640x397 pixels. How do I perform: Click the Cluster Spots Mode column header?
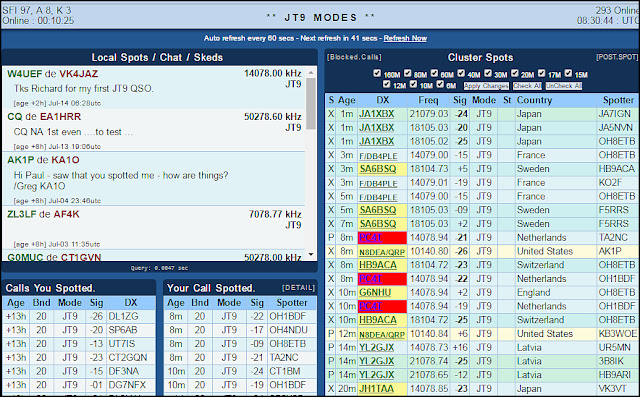[484, 100]
